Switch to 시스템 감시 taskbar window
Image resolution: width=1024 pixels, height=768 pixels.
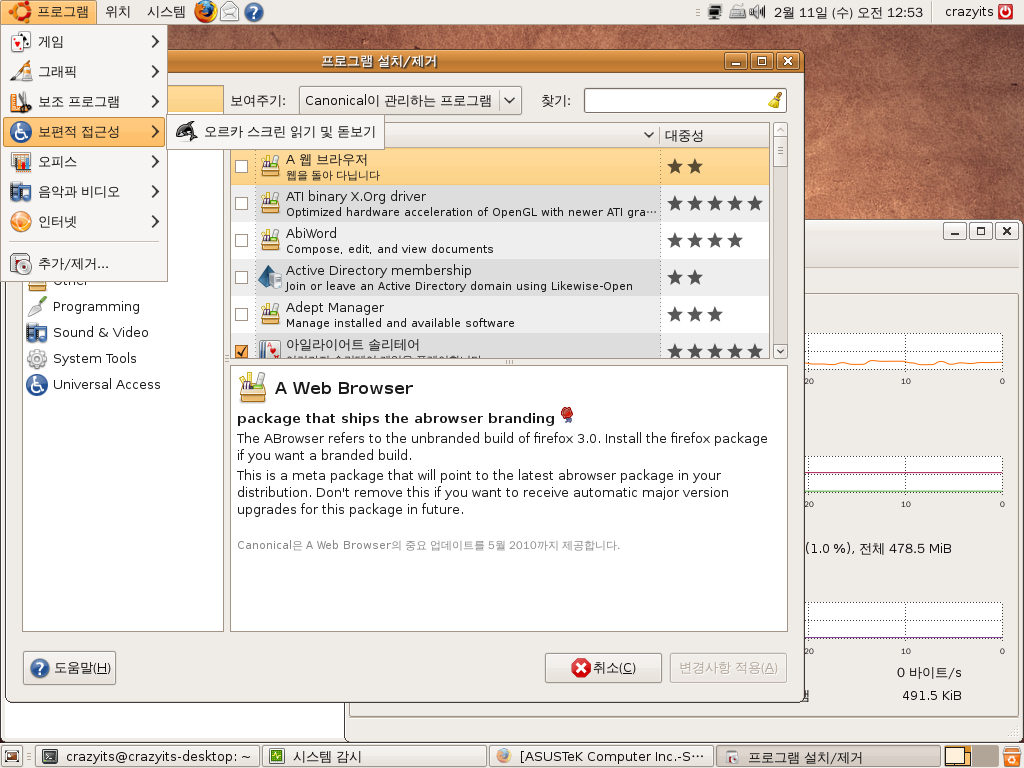(x=374, y=756)
